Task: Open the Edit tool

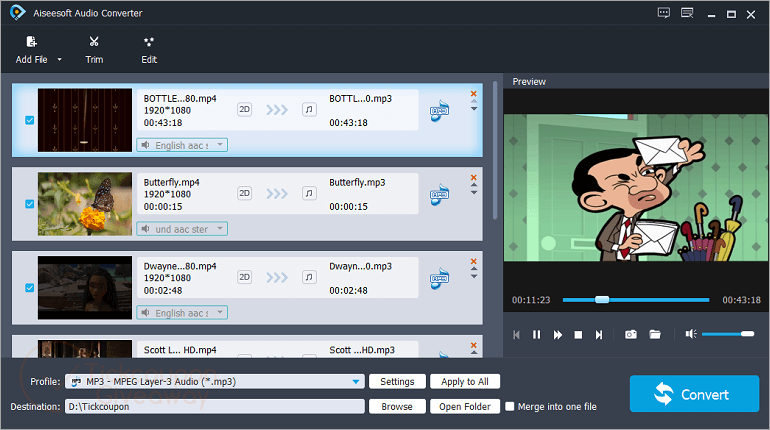Action: click(149, 50)
